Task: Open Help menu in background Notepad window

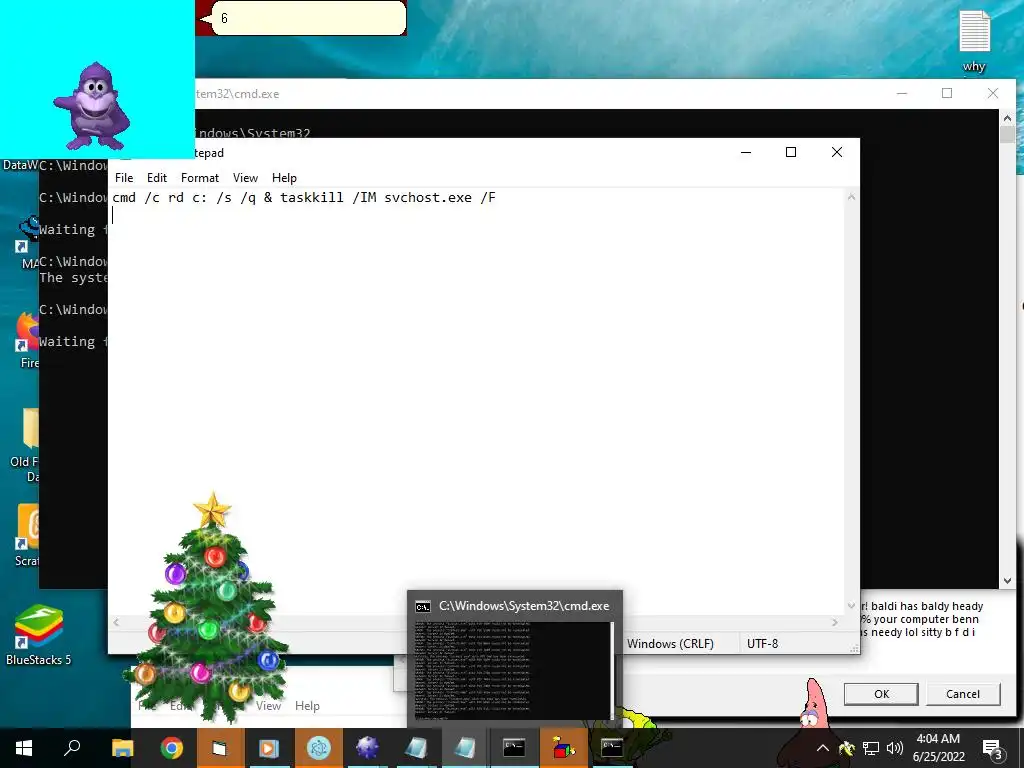Action: point(307,706)
